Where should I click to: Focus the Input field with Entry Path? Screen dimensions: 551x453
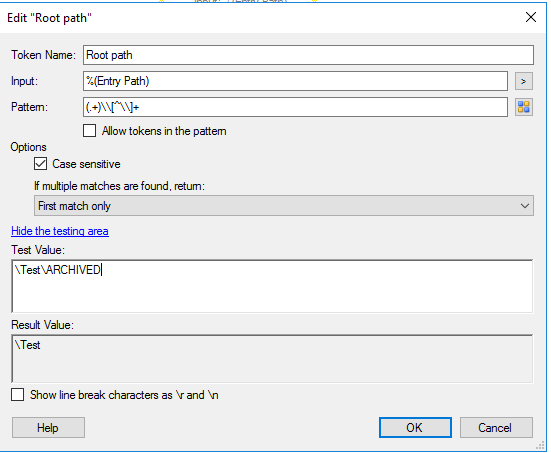pos(295,81)
